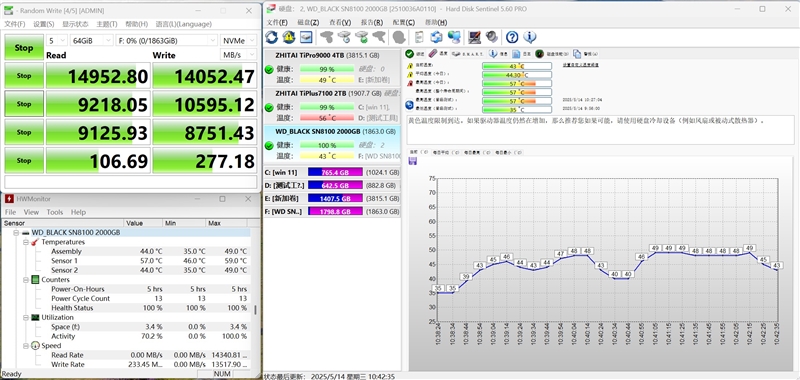
Task: Open the test size dropdown showing 64GiB
Action: click(x=91, y=40)
